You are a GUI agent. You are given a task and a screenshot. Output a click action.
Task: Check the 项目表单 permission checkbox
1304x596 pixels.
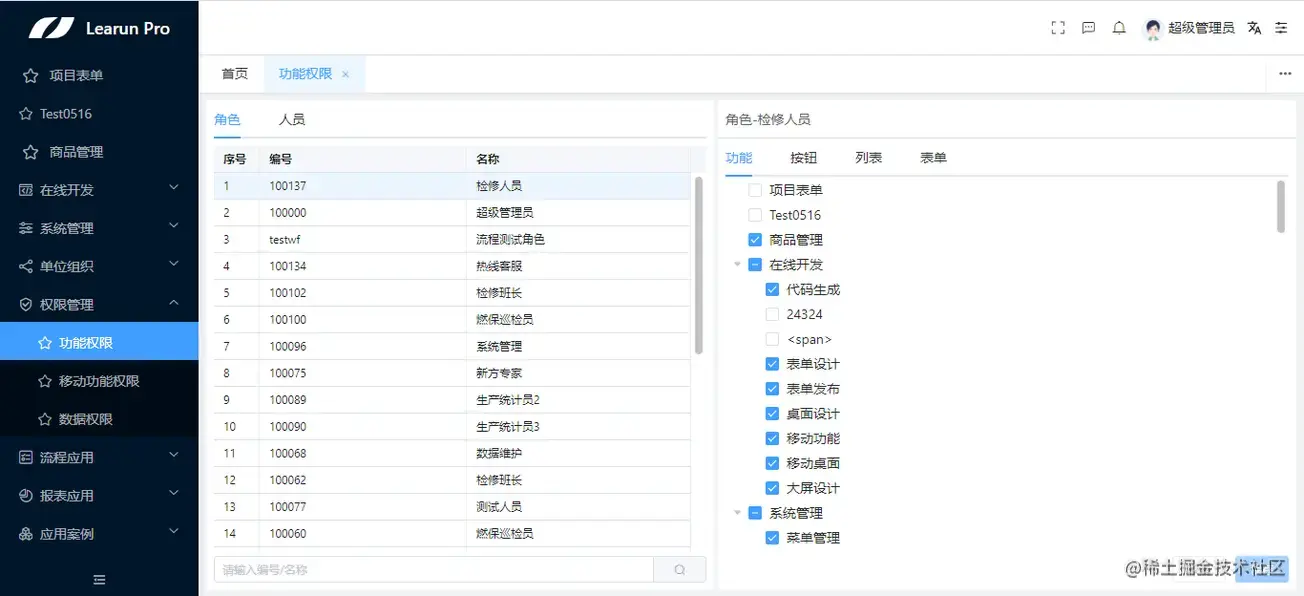754,189
